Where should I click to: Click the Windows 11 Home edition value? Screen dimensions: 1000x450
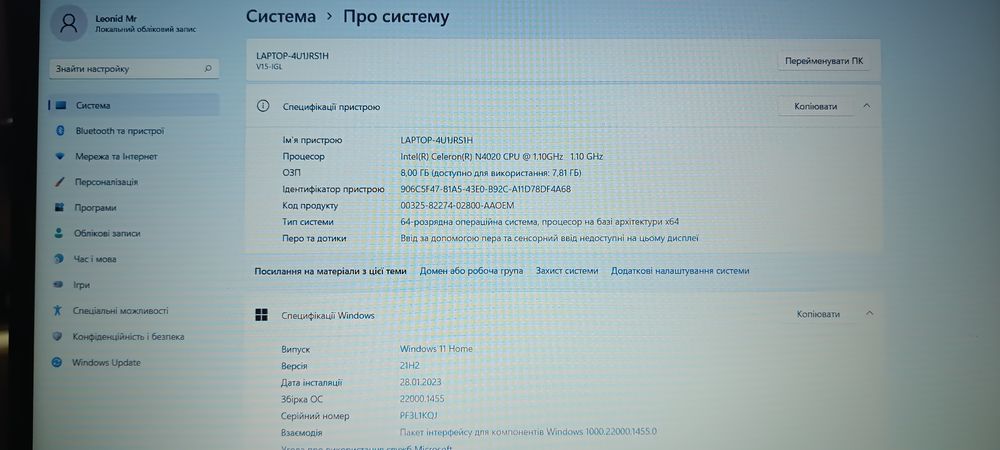point(436,349)
